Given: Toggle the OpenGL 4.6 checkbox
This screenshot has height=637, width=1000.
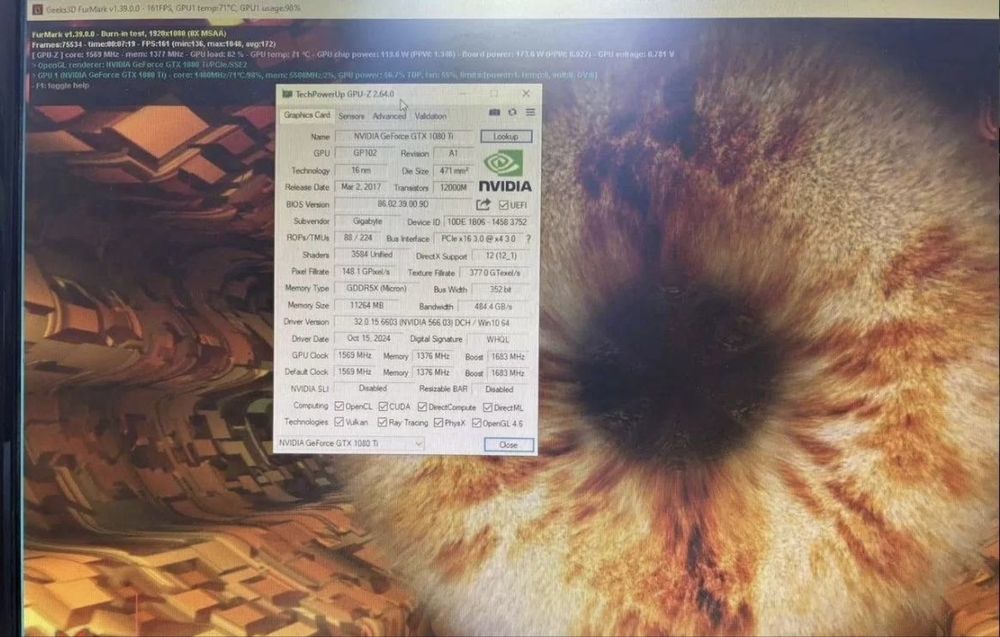Looking at the screenshot, I should tap(476, 423).
